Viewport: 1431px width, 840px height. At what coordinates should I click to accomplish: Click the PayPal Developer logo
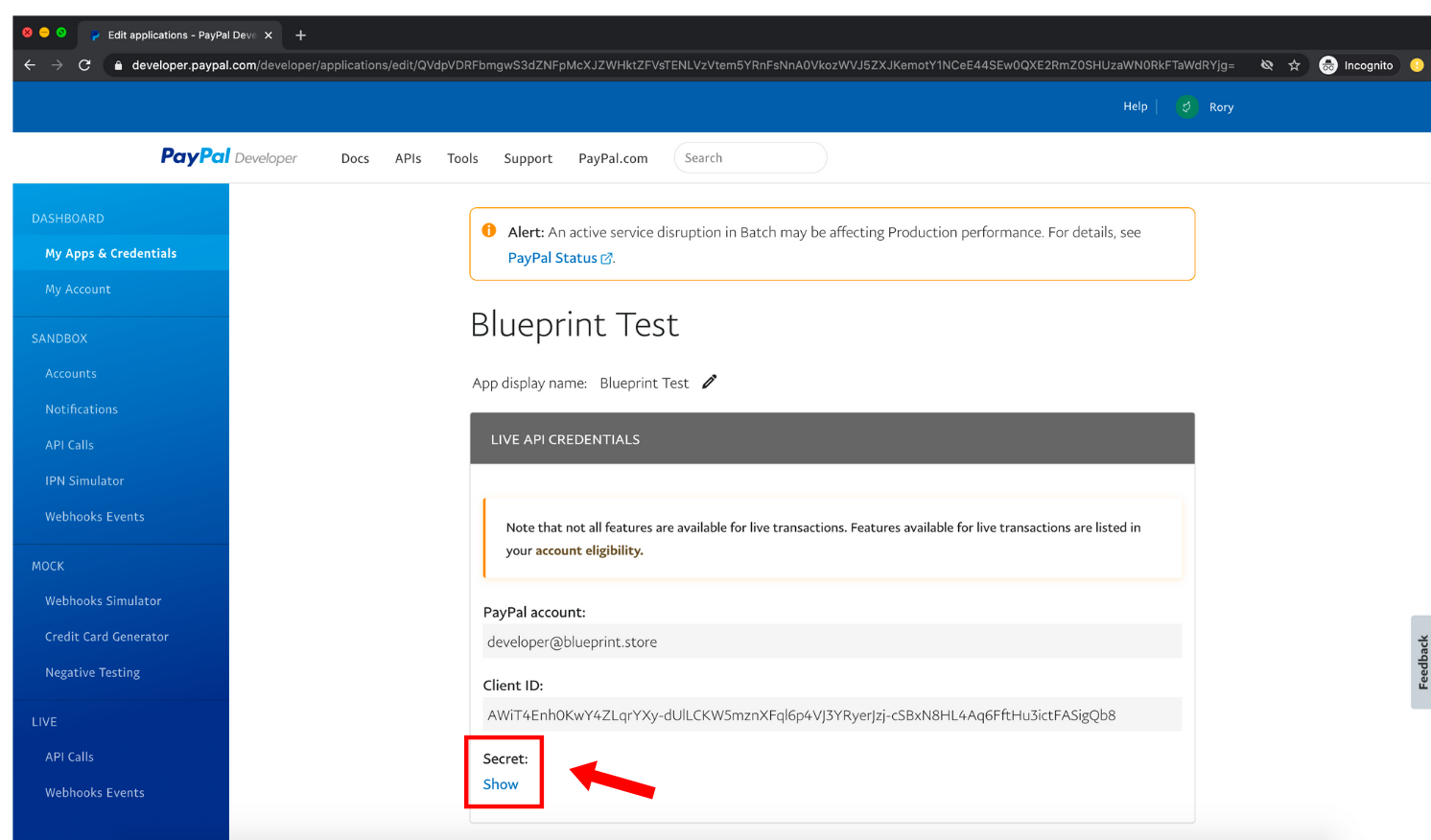pyautogui.click(x=229, y=157)
